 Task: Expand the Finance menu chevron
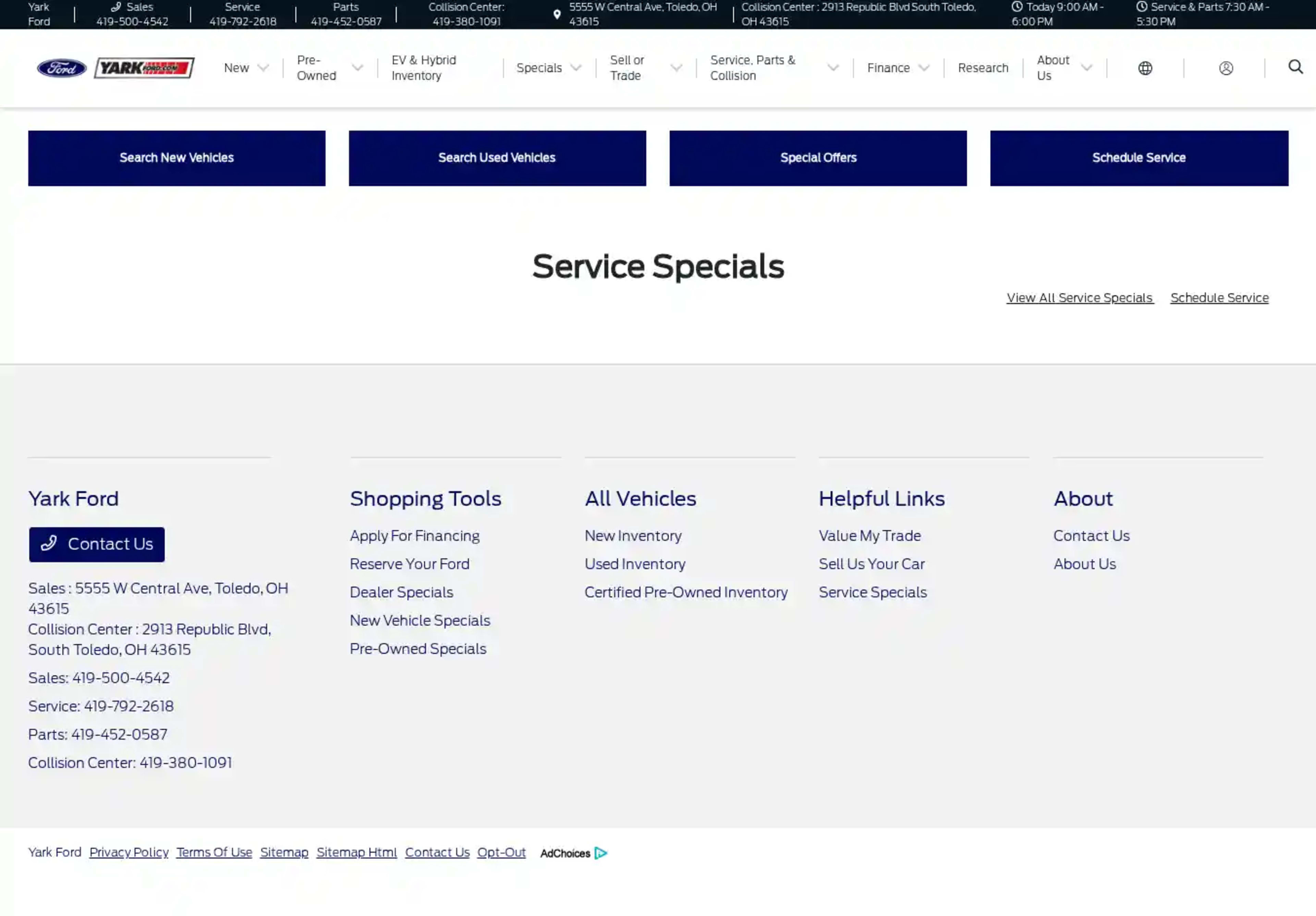[923, 68]
